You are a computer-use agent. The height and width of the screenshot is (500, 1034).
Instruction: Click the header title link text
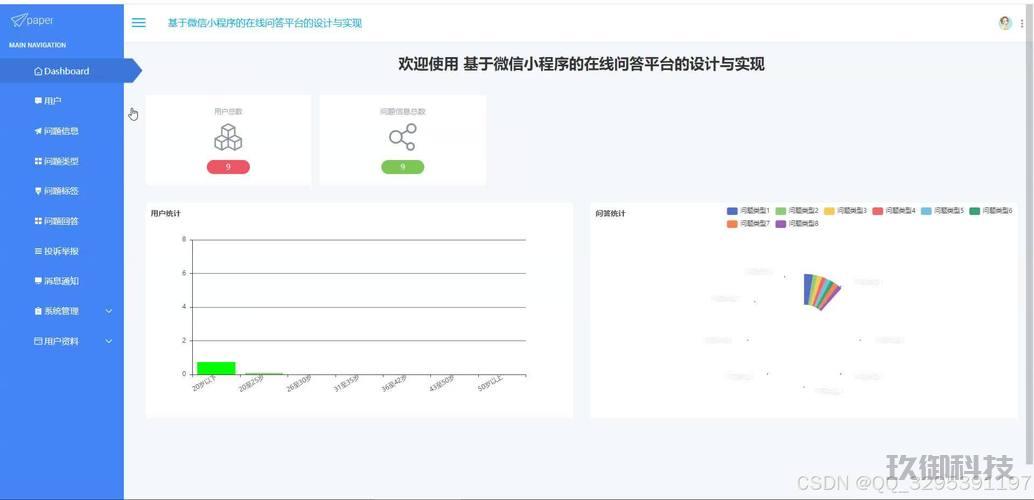(x=264, y=23)
